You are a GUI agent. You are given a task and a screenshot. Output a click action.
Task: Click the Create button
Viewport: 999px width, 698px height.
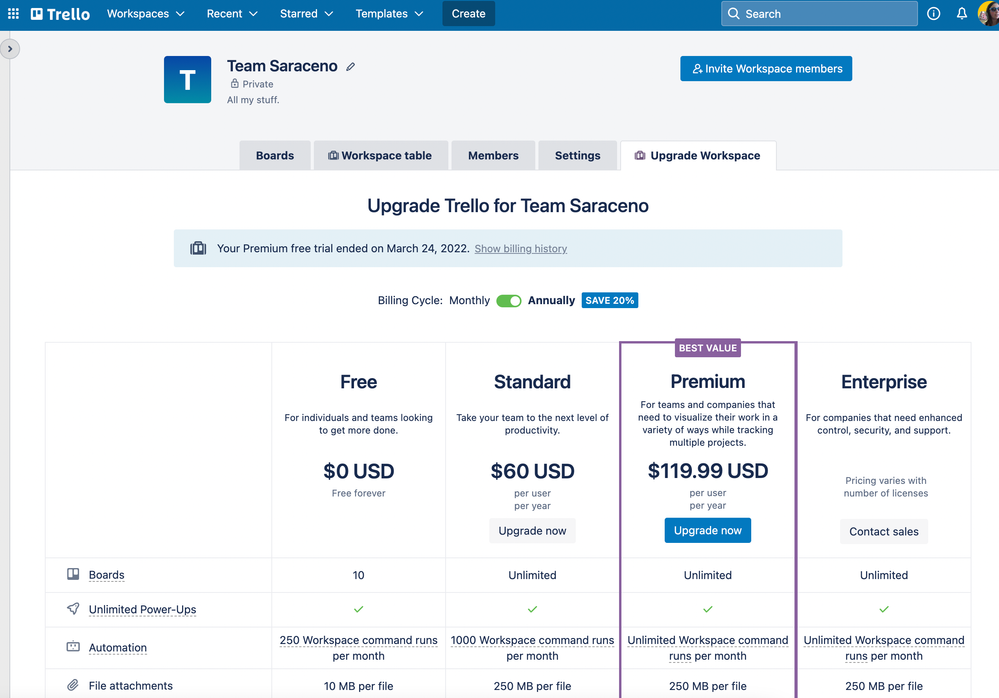click(468, 13)
